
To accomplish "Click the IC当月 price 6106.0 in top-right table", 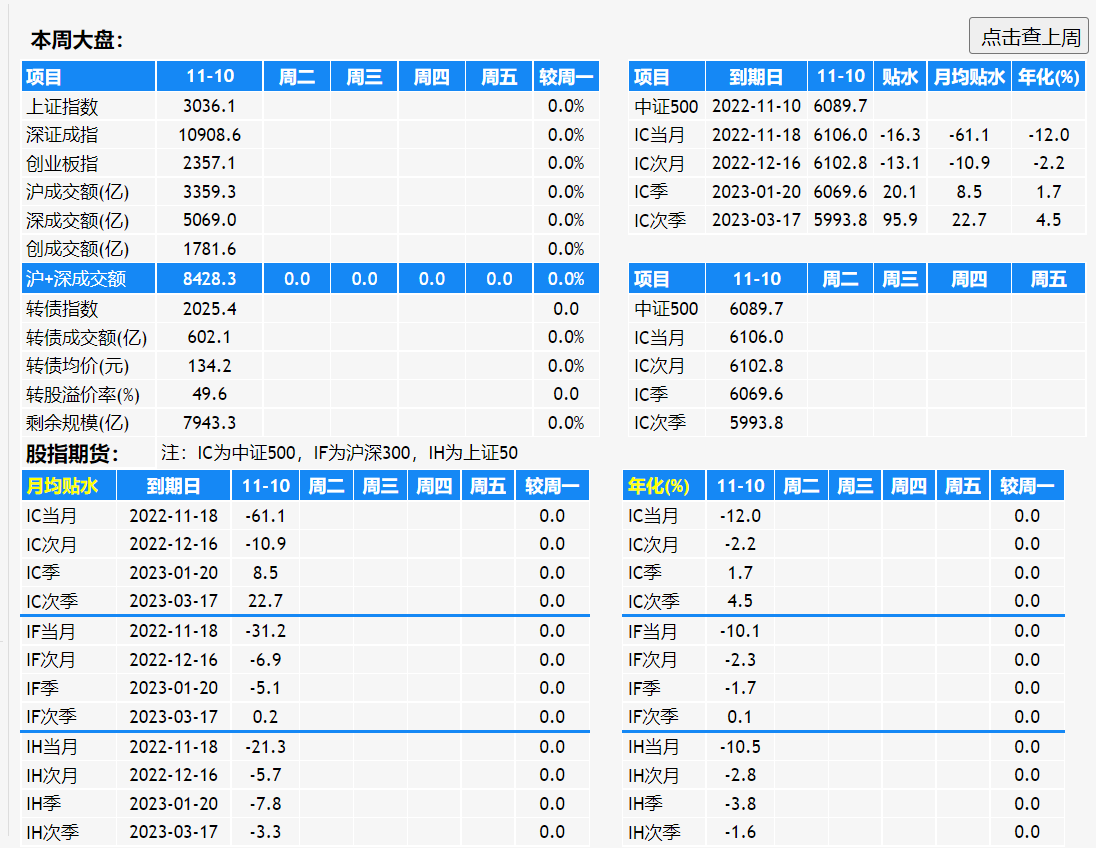I will pos(840,135).
